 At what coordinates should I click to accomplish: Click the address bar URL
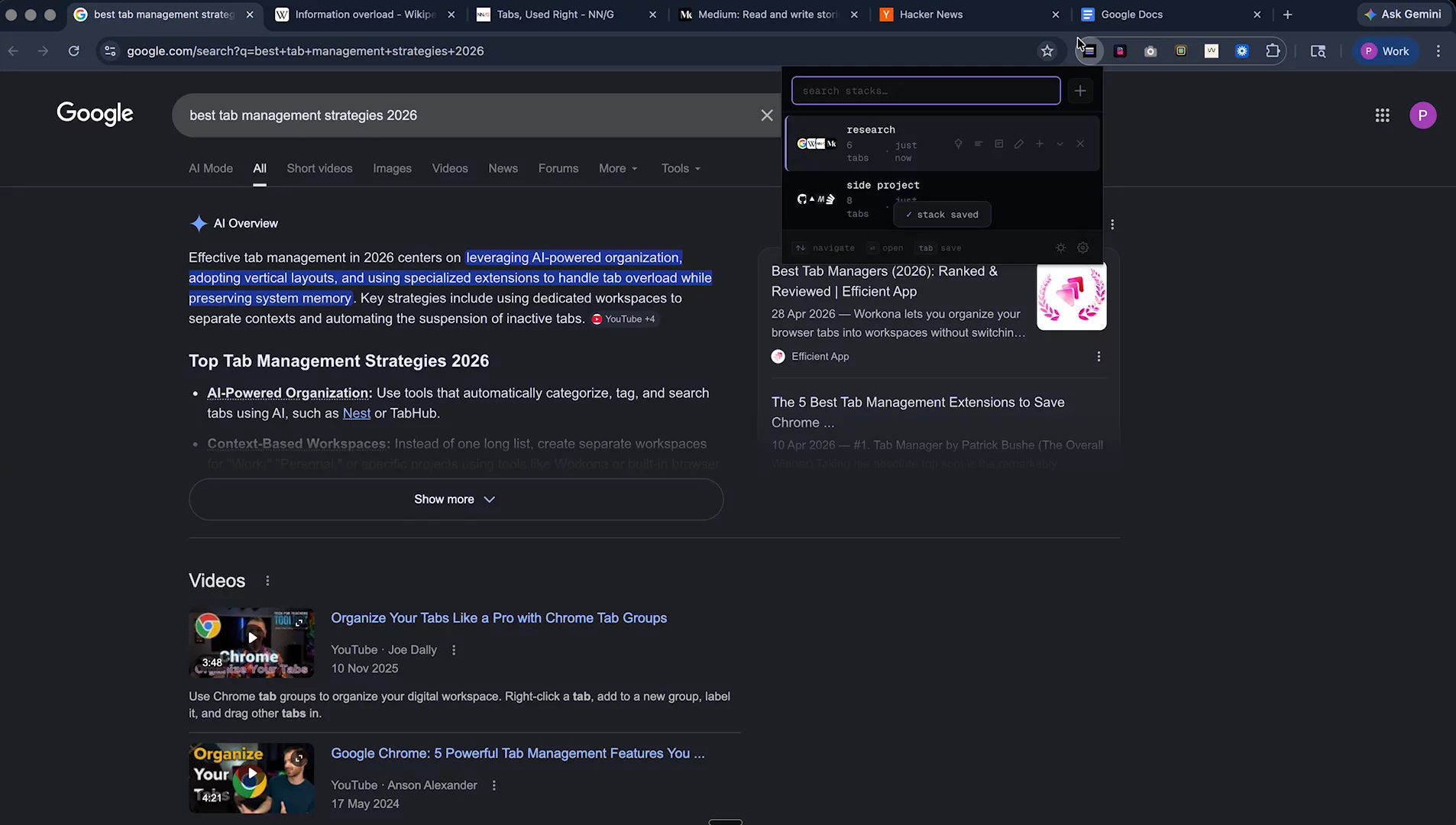point(306,51)
